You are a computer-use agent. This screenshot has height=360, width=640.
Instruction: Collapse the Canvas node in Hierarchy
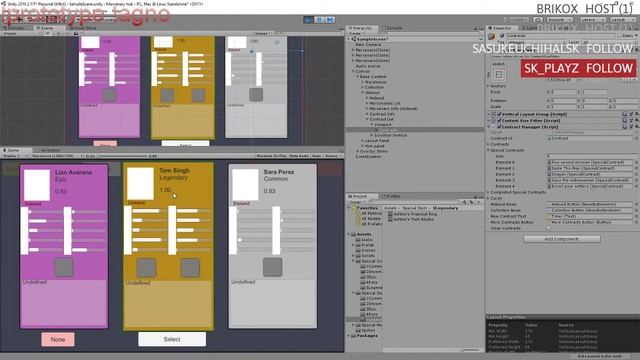pos(353,71)
